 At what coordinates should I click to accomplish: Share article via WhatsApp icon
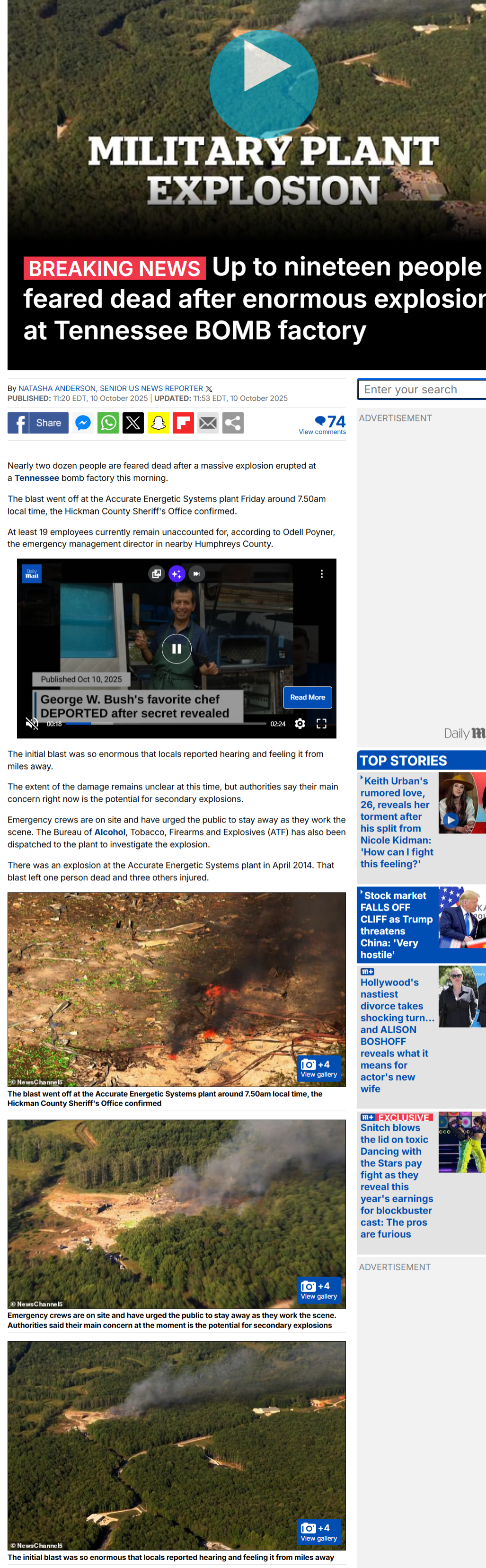point(108,423)
